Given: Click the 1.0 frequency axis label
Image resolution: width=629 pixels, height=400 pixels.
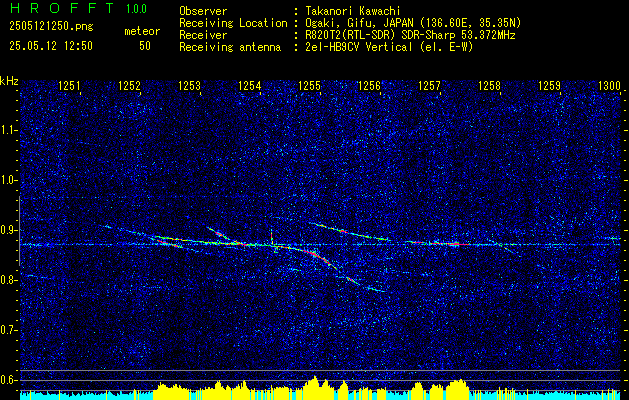Looking at the screenshot, I should click(9, 181).
